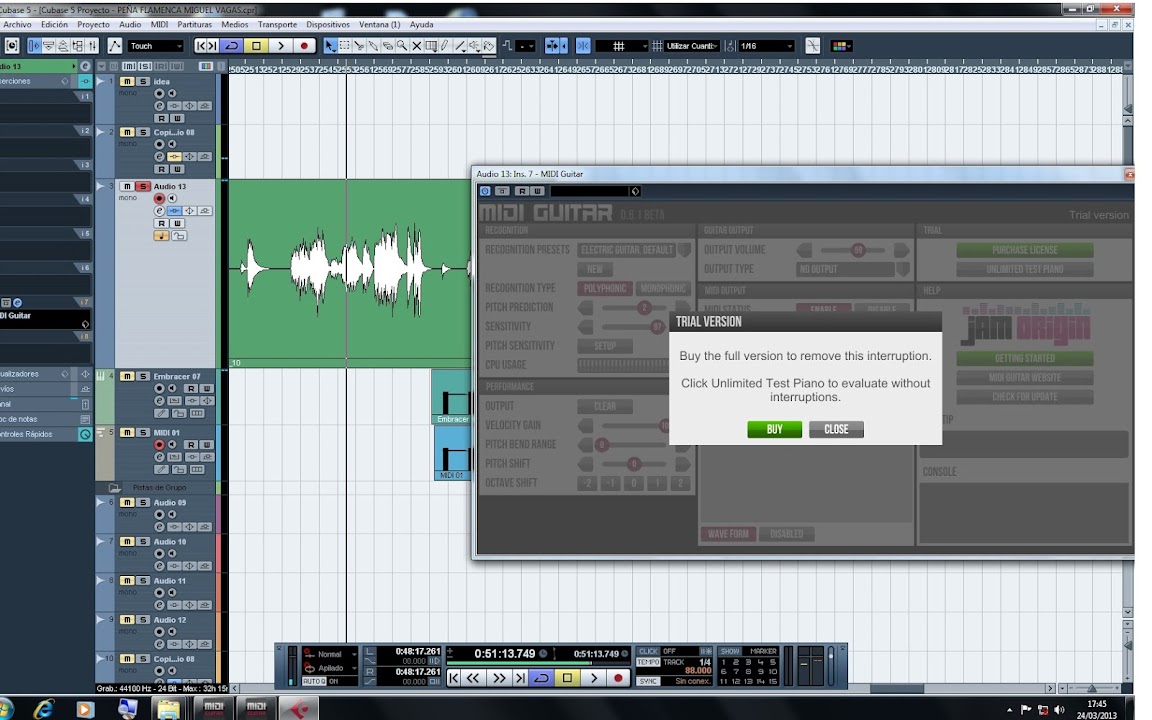
Task: Click the PURCHASE LICENSE button
Action: tap(1024, 250)
